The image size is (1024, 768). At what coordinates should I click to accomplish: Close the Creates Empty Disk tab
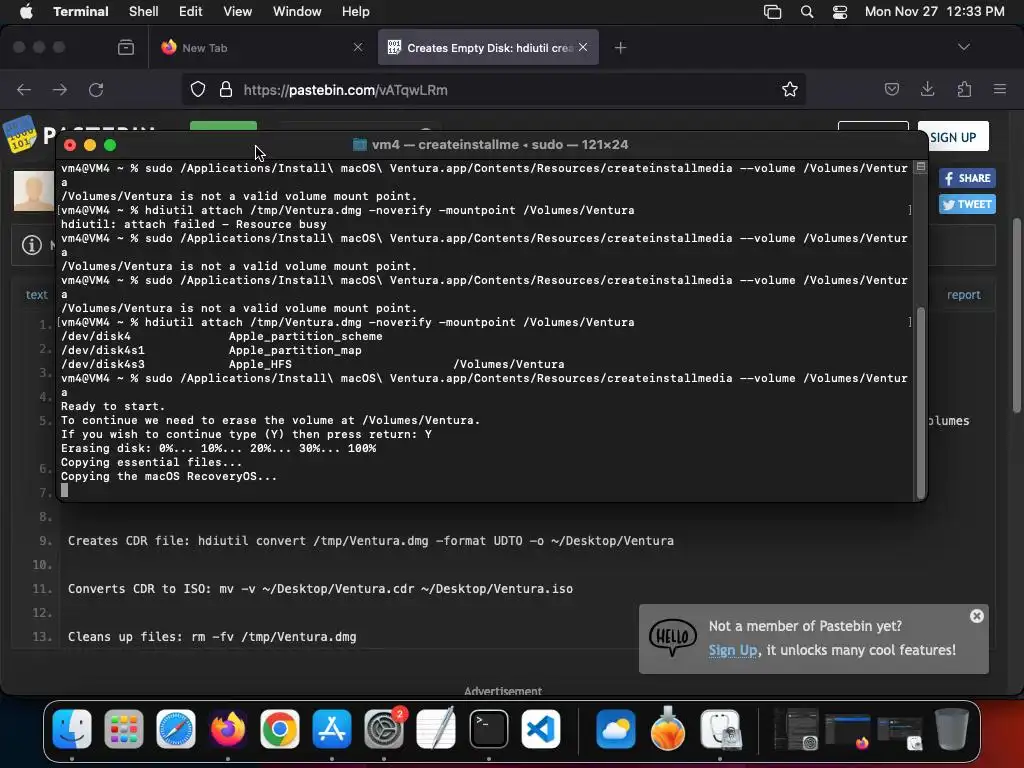click(583, 47)
